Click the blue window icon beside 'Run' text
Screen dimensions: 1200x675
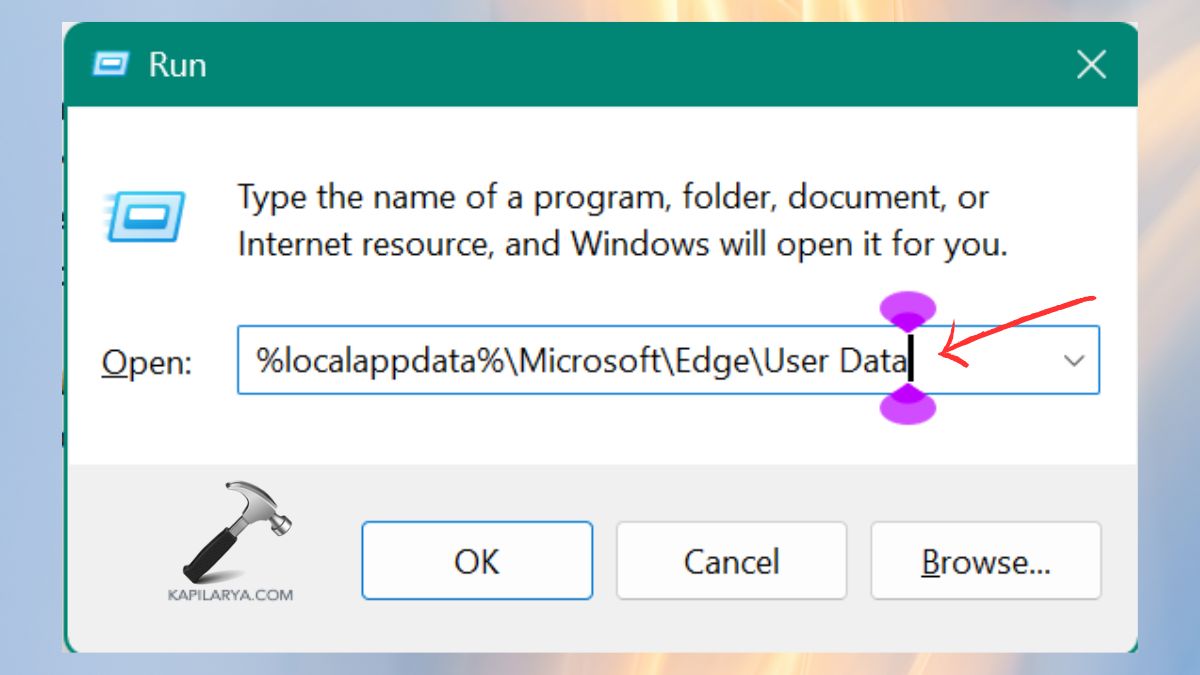click(x=110, y=63)
